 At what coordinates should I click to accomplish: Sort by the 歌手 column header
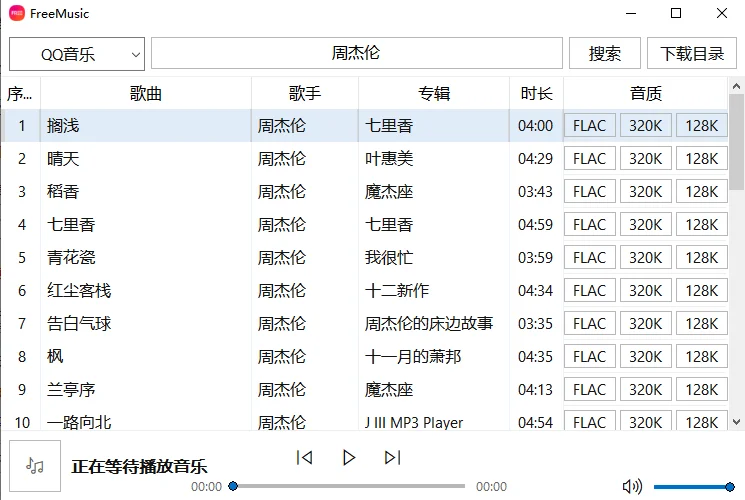click(x=305, y=94)
